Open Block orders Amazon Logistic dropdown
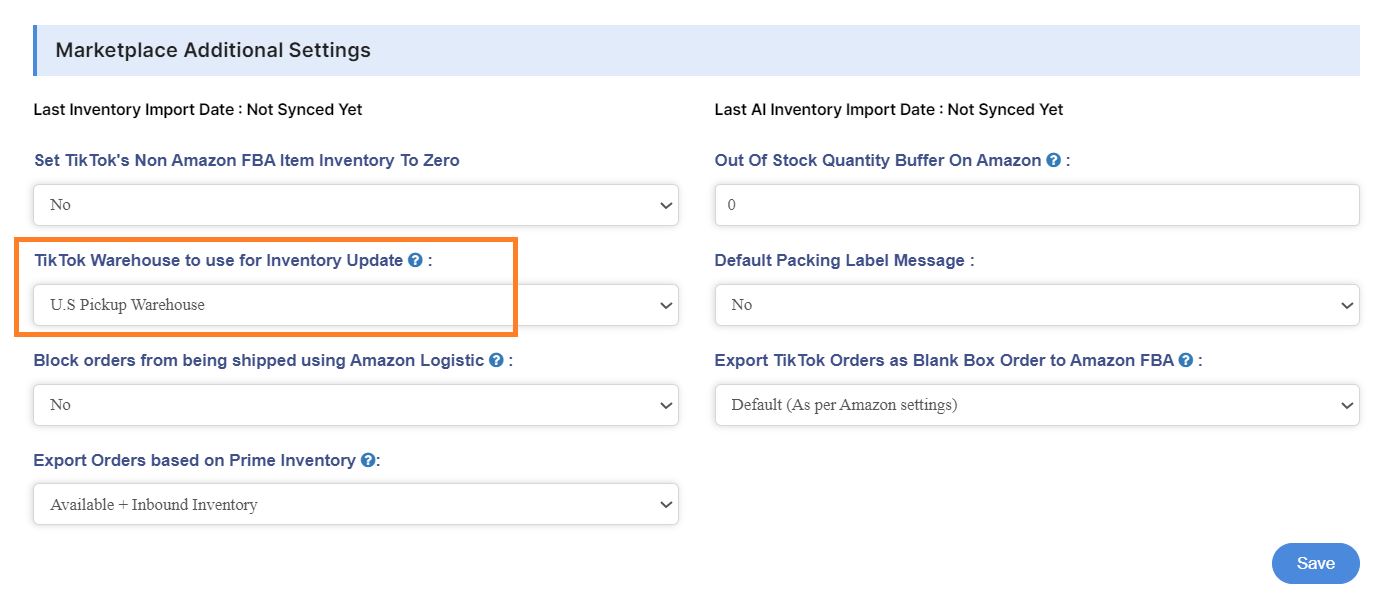The width and height of the screenshot is (1383, 604). [355, 405]
